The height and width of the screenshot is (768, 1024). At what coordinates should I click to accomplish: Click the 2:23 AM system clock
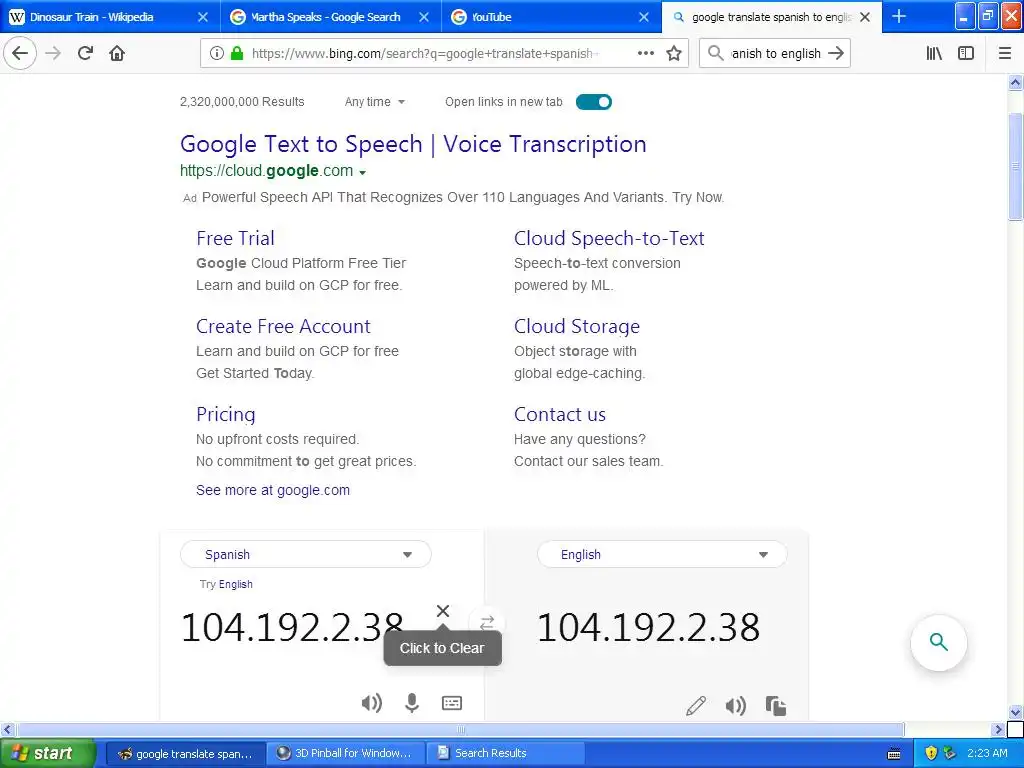pyautogui.click(x=987, y=753)
